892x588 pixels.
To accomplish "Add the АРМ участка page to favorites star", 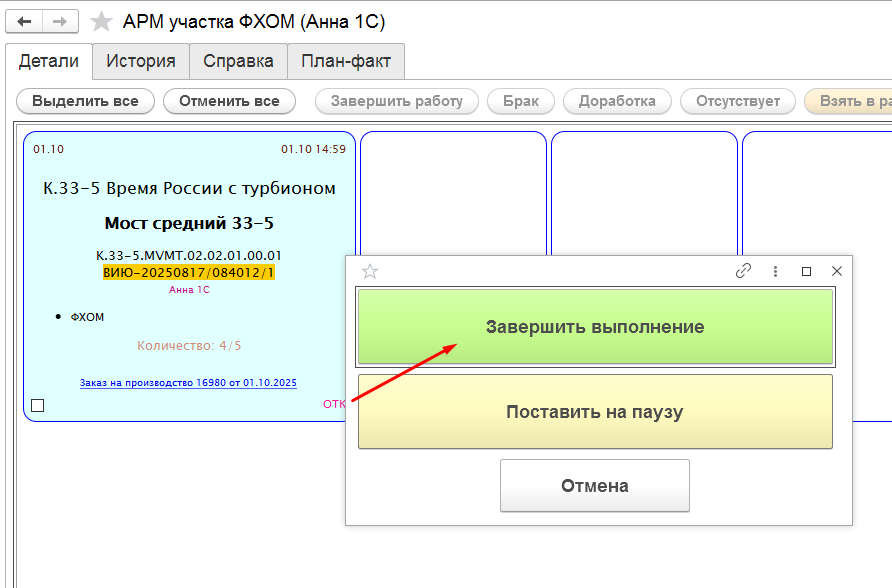I will 101,22.
